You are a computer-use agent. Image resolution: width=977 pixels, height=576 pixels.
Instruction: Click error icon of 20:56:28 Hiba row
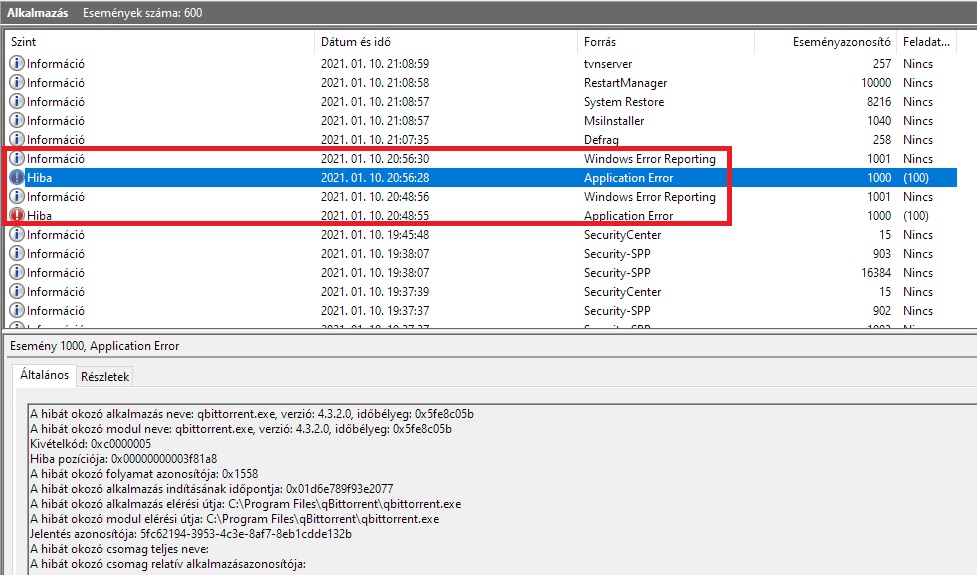tap(17, 178)
